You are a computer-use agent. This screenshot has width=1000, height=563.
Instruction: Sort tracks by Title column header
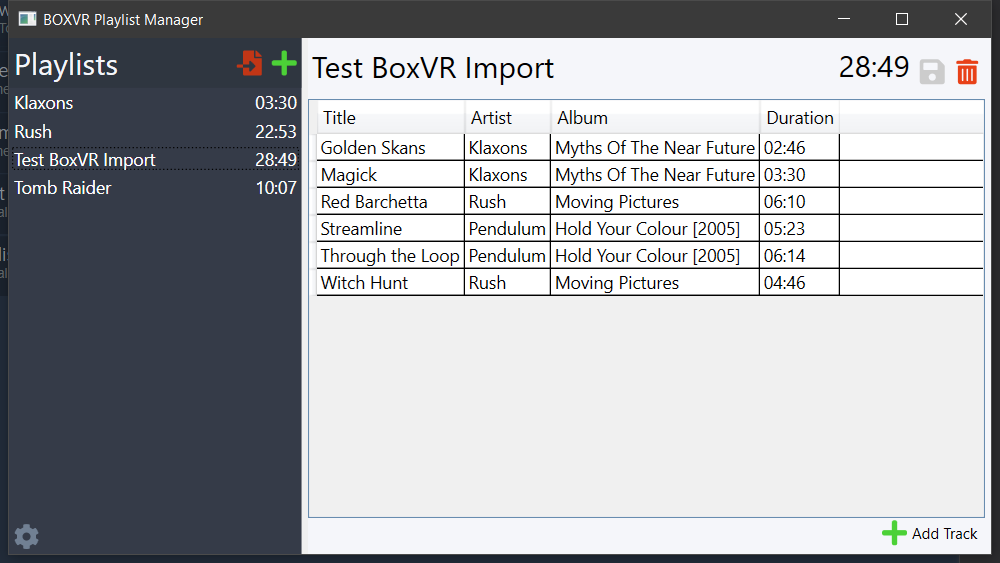(391, 118)
